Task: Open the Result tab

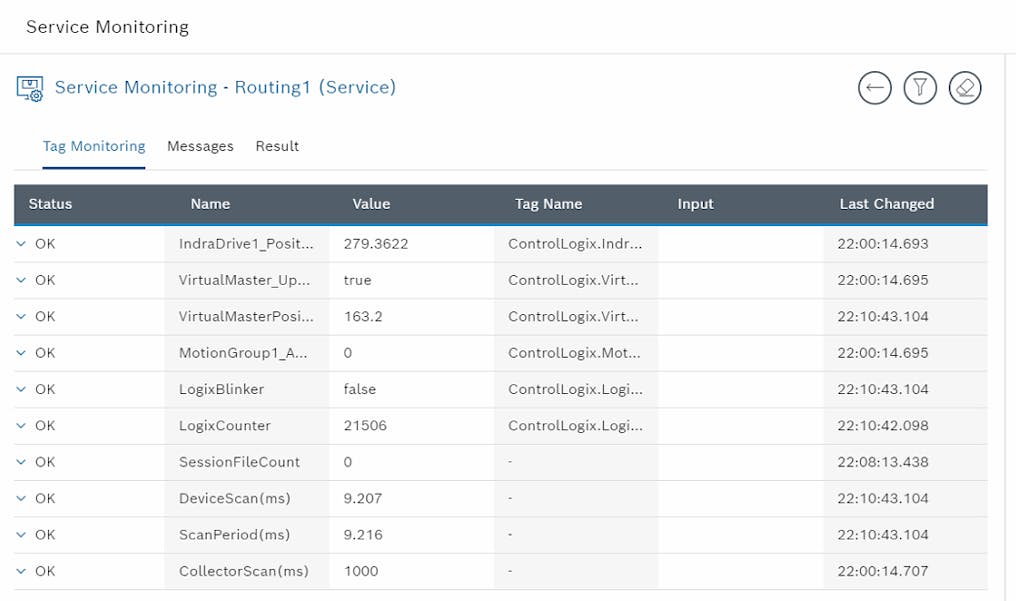Action: (277, 146)
